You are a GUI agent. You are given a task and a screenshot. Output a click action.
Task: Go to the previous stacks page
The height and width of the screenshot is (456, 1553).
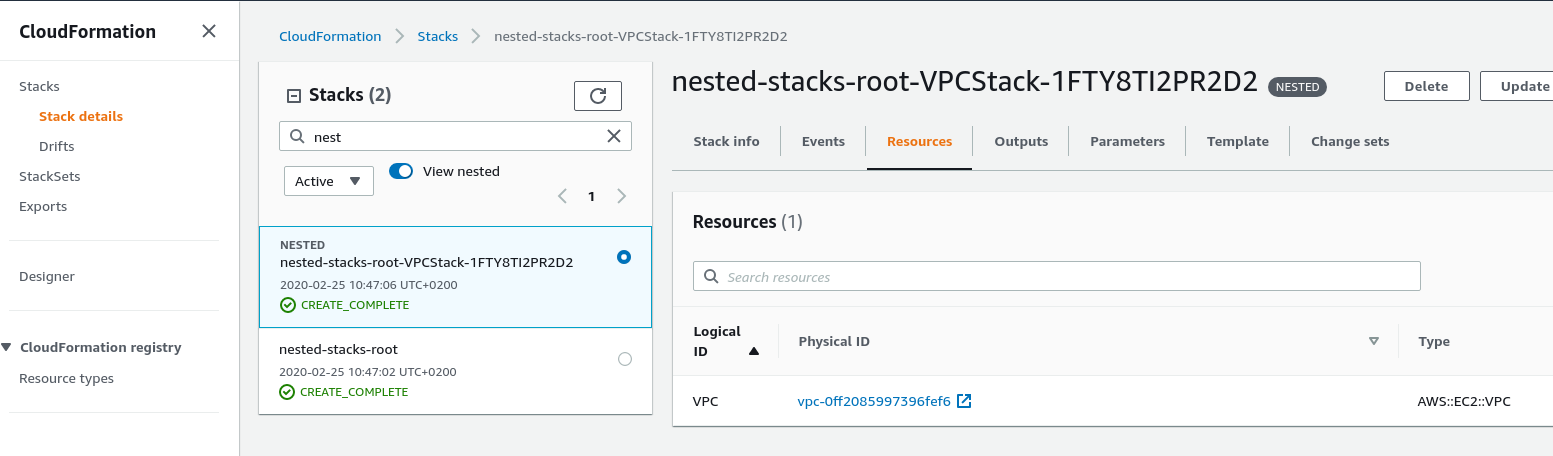click(x=562, y=196)
